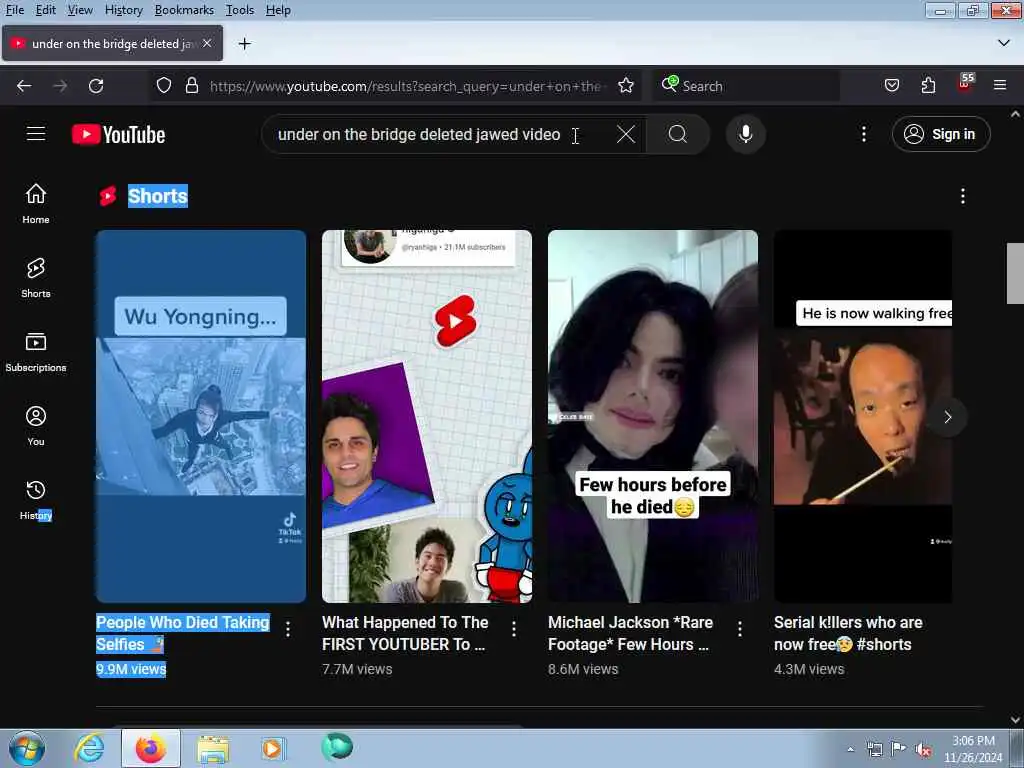Close the YouTube search results tab
1024x768 pixels.
tap(207, 43)
